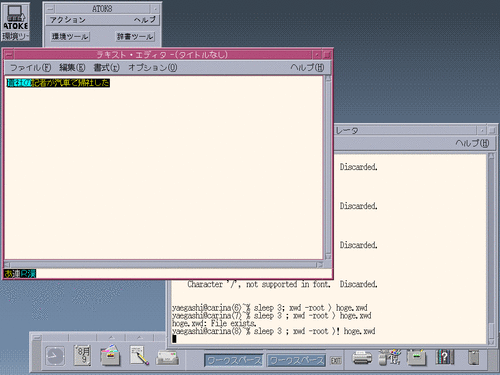Screen dimensions: 500x375
Task: Open the ヘルプ menu in the ATOK8 window
Action: pyautogui.click(x=145, y=20)
